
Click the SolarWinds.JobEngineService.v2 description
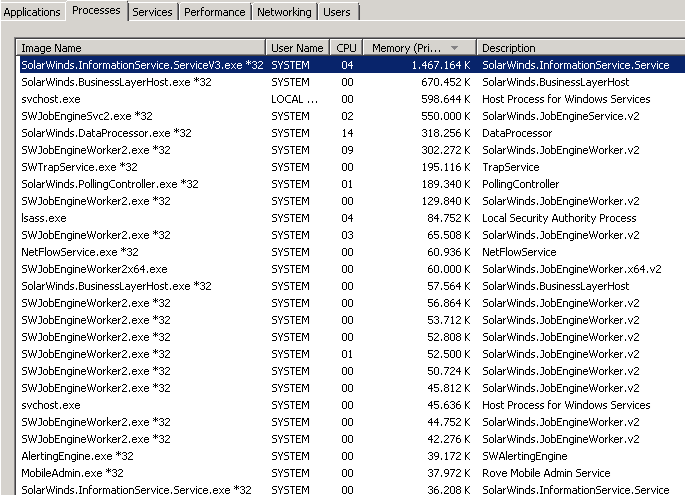point(560,116)
